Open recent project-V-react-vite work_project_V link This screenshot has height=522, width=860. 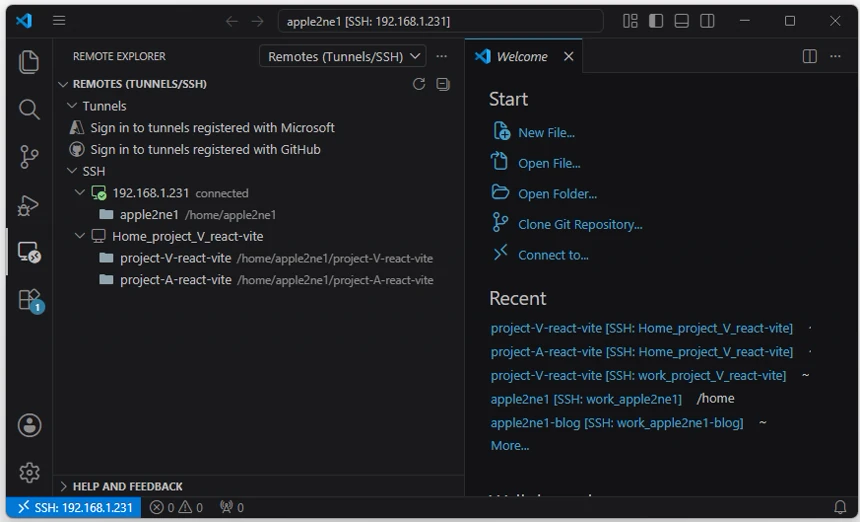(638, 376)
